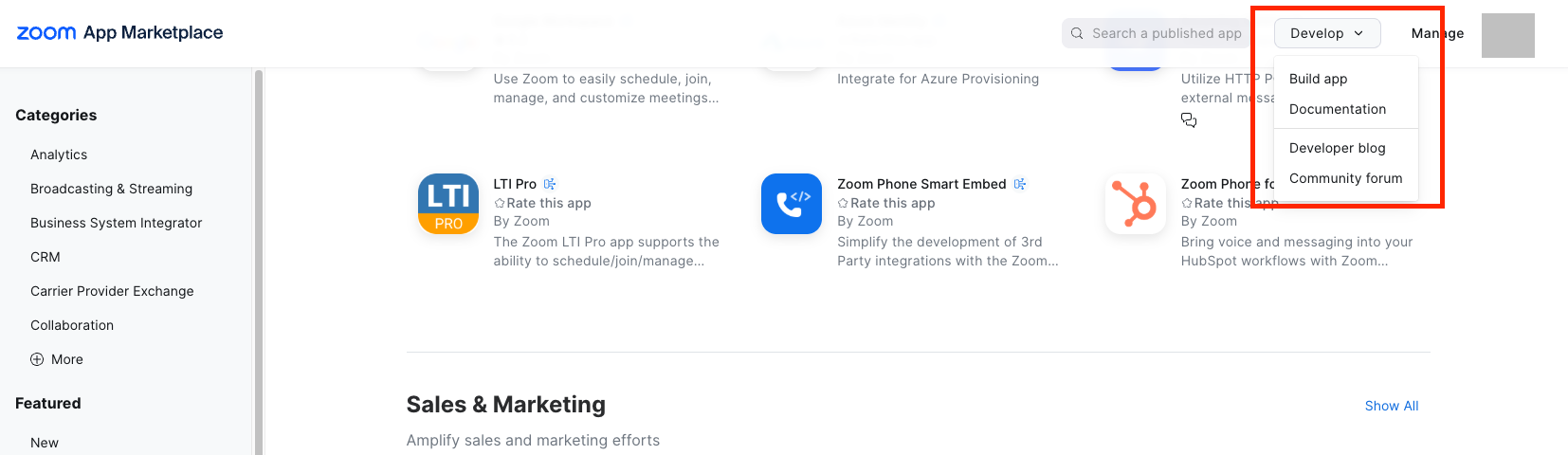
Task: Choose Community forum menu entry
Action: click(1345, 178)
